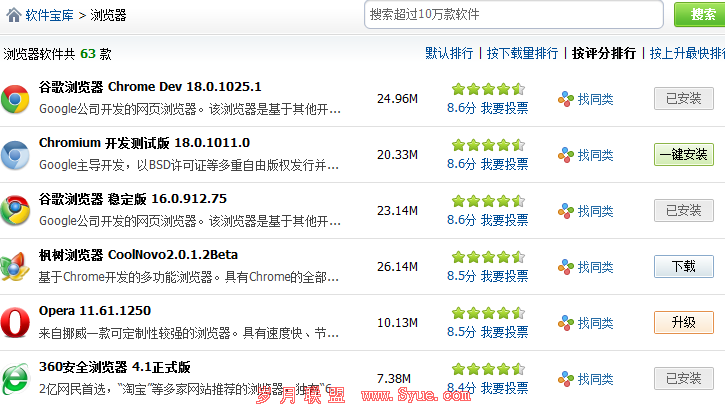Click 我要投票 for Chrome Dev
Screen dimensions: 725x405
504,108
